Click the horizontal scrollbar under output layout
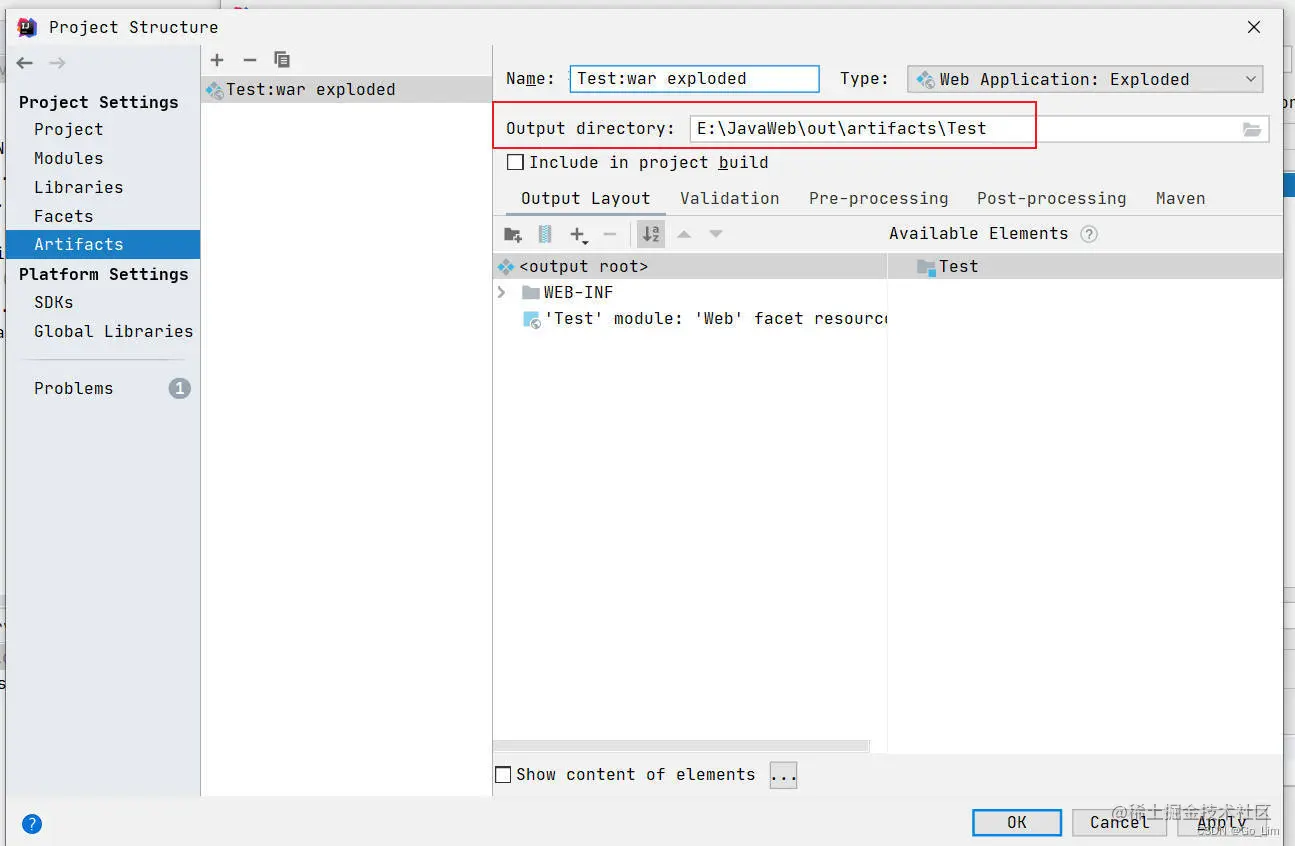The image size is (1295, 846). coord(681,746)
